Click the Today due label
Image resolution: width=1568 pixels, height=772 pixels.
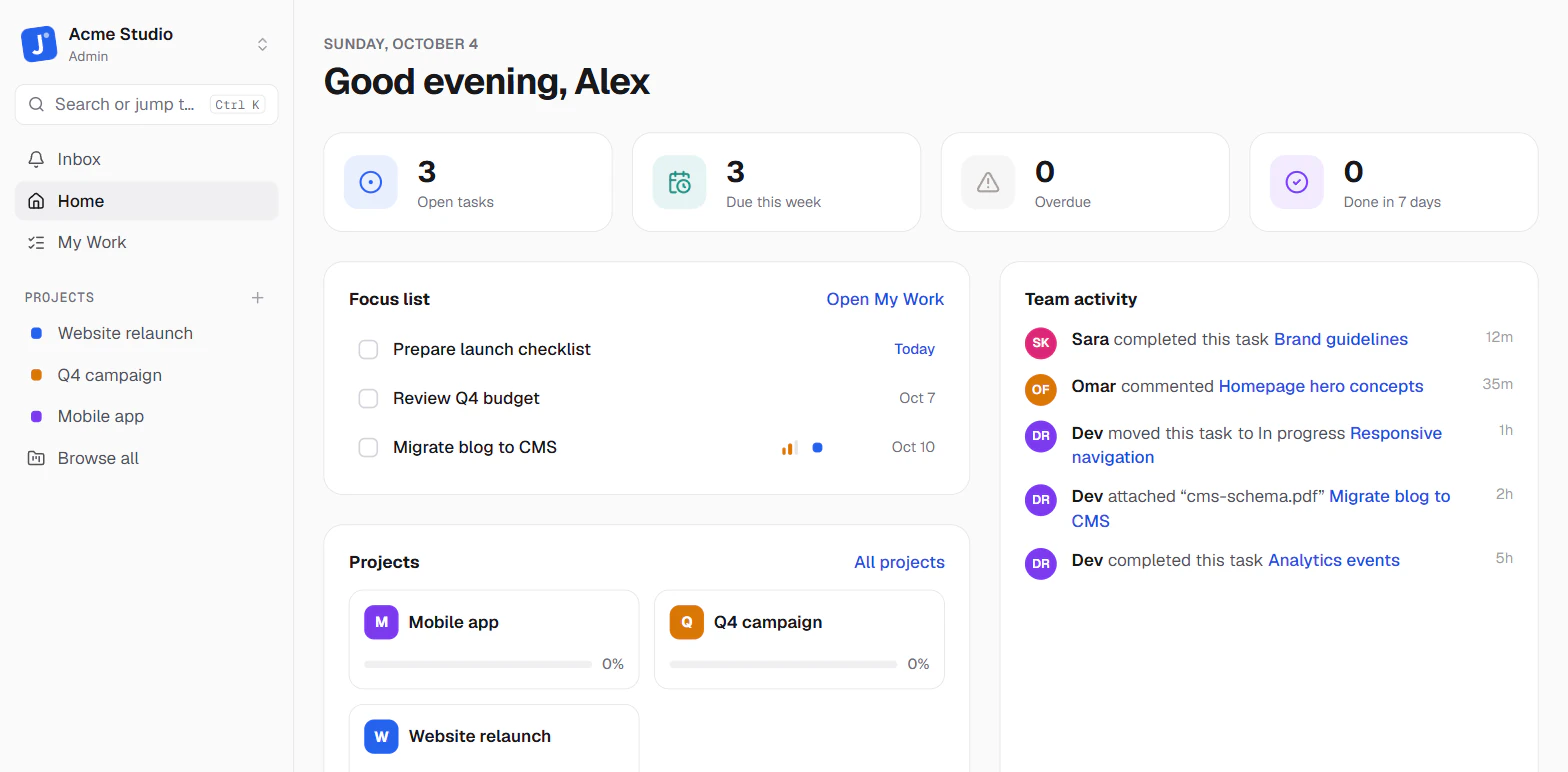914,349
